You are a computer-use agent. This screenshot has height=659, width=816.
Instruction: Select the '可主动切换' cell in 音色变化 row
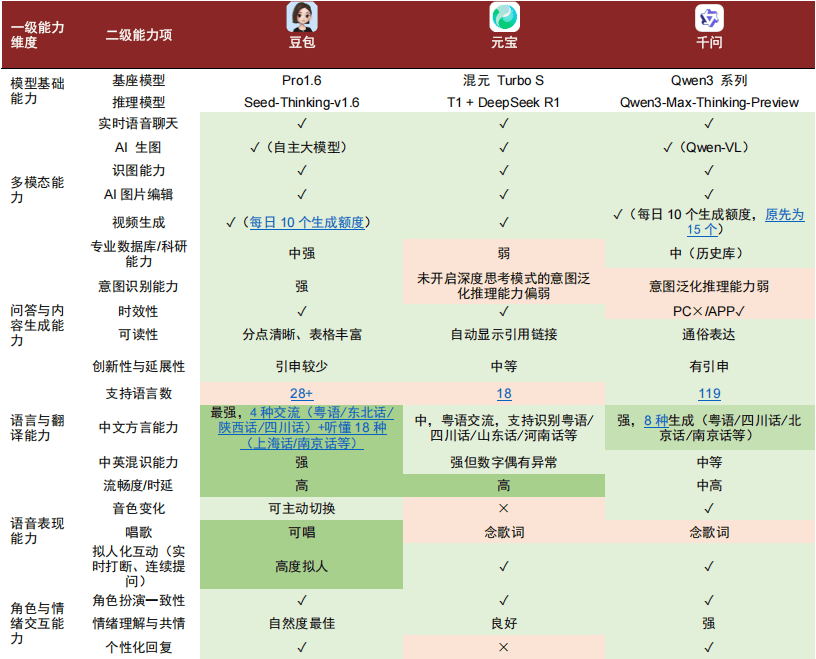pyautogui.click(x=301, y=508)
